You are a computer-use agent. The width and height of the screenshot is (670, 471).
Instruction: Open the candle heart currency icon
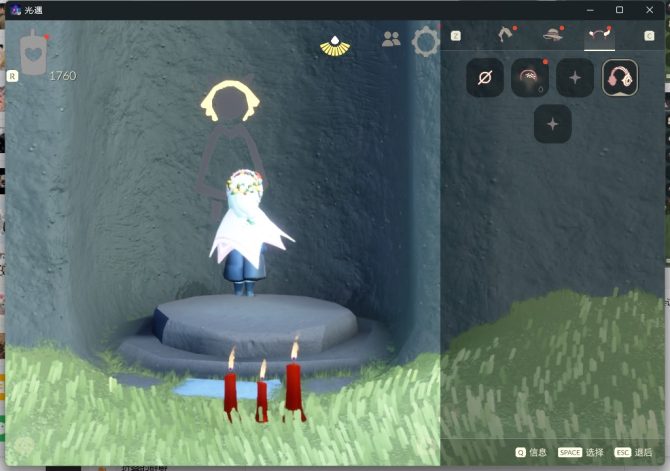click(33, 53)
